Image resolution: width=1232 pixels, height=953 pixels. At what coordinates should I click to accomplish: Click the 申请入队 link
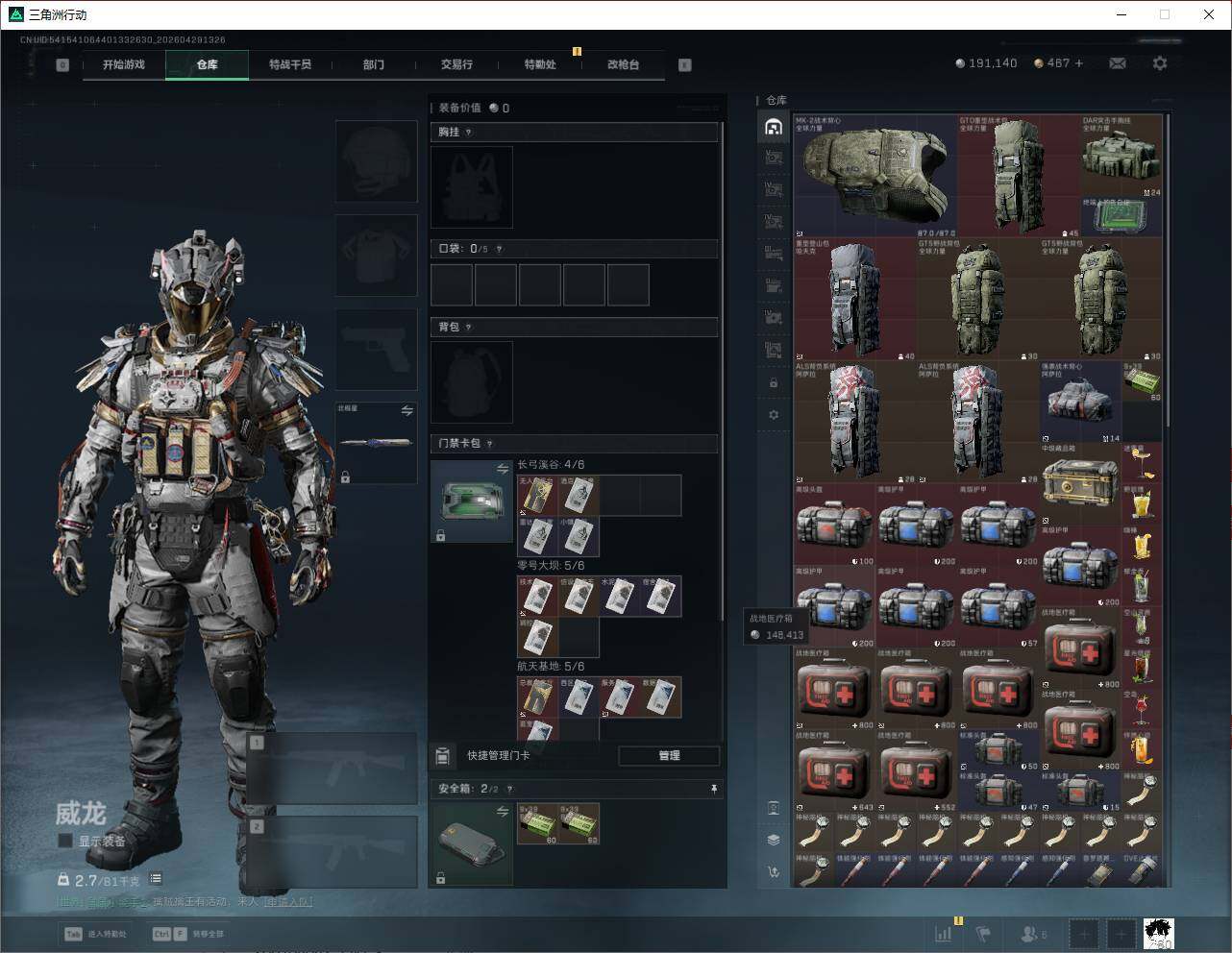pos(287,902)
